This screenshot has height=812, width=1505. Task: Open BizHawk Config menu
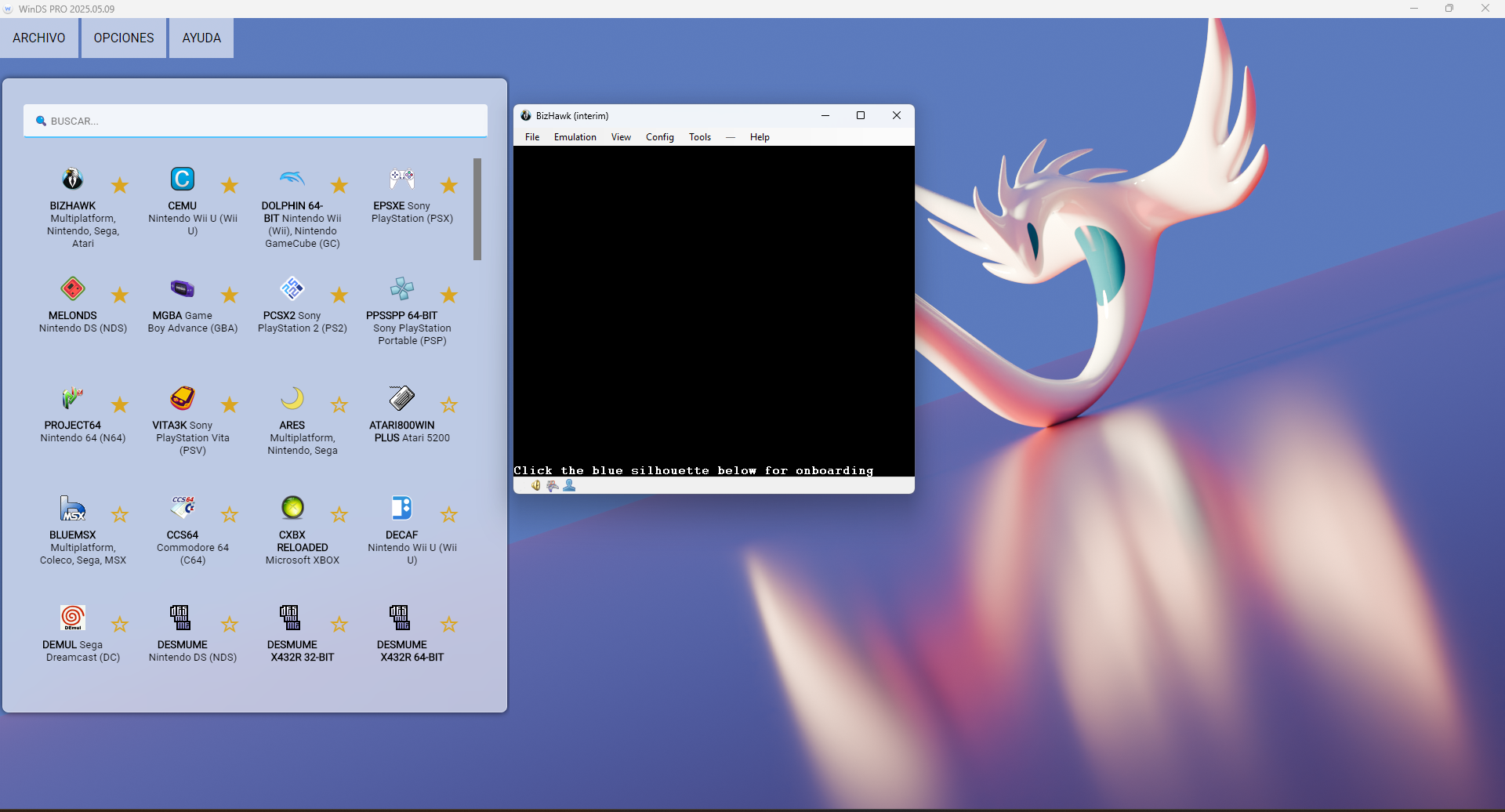click(660, 137)
